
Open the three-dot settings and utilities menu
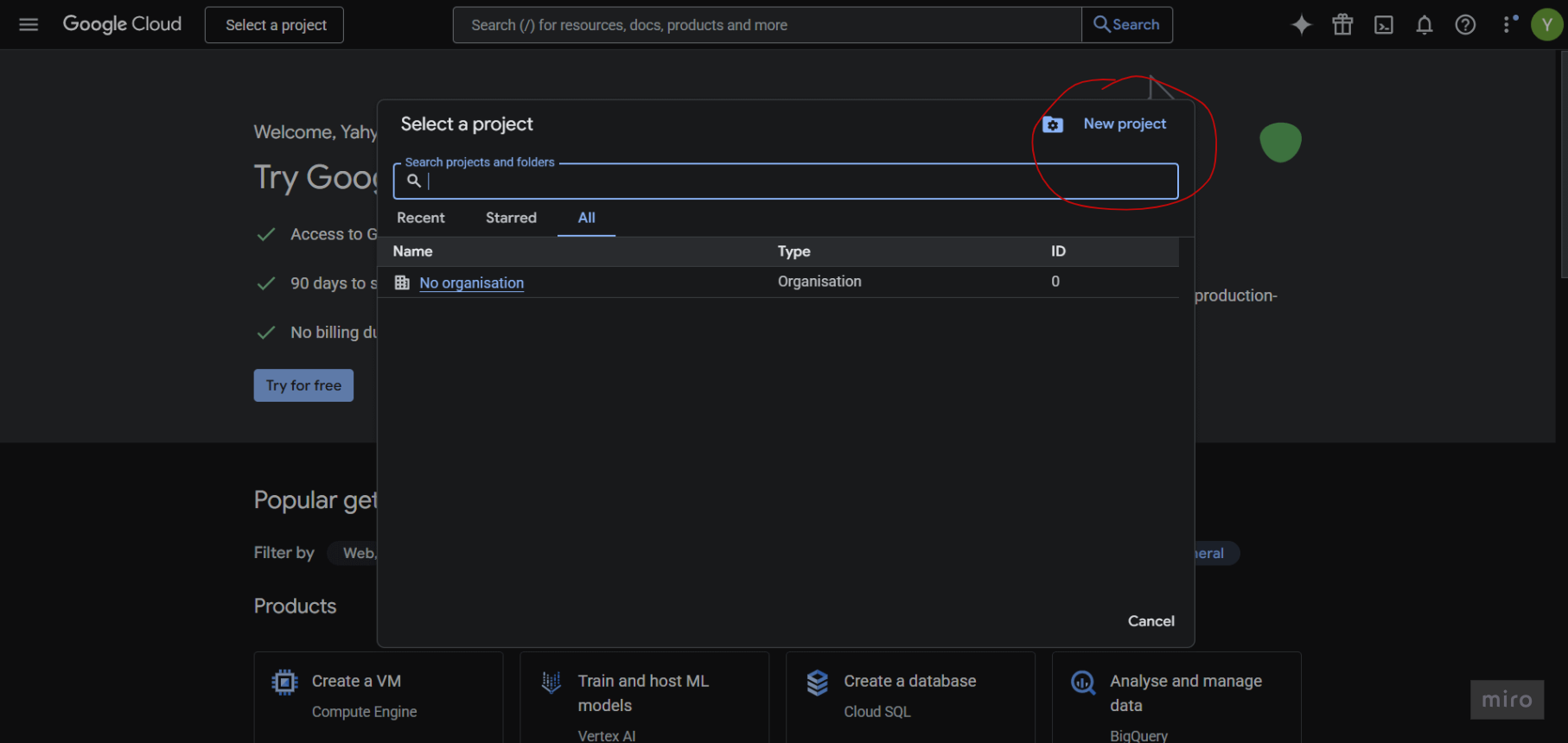coord(1508,25)
